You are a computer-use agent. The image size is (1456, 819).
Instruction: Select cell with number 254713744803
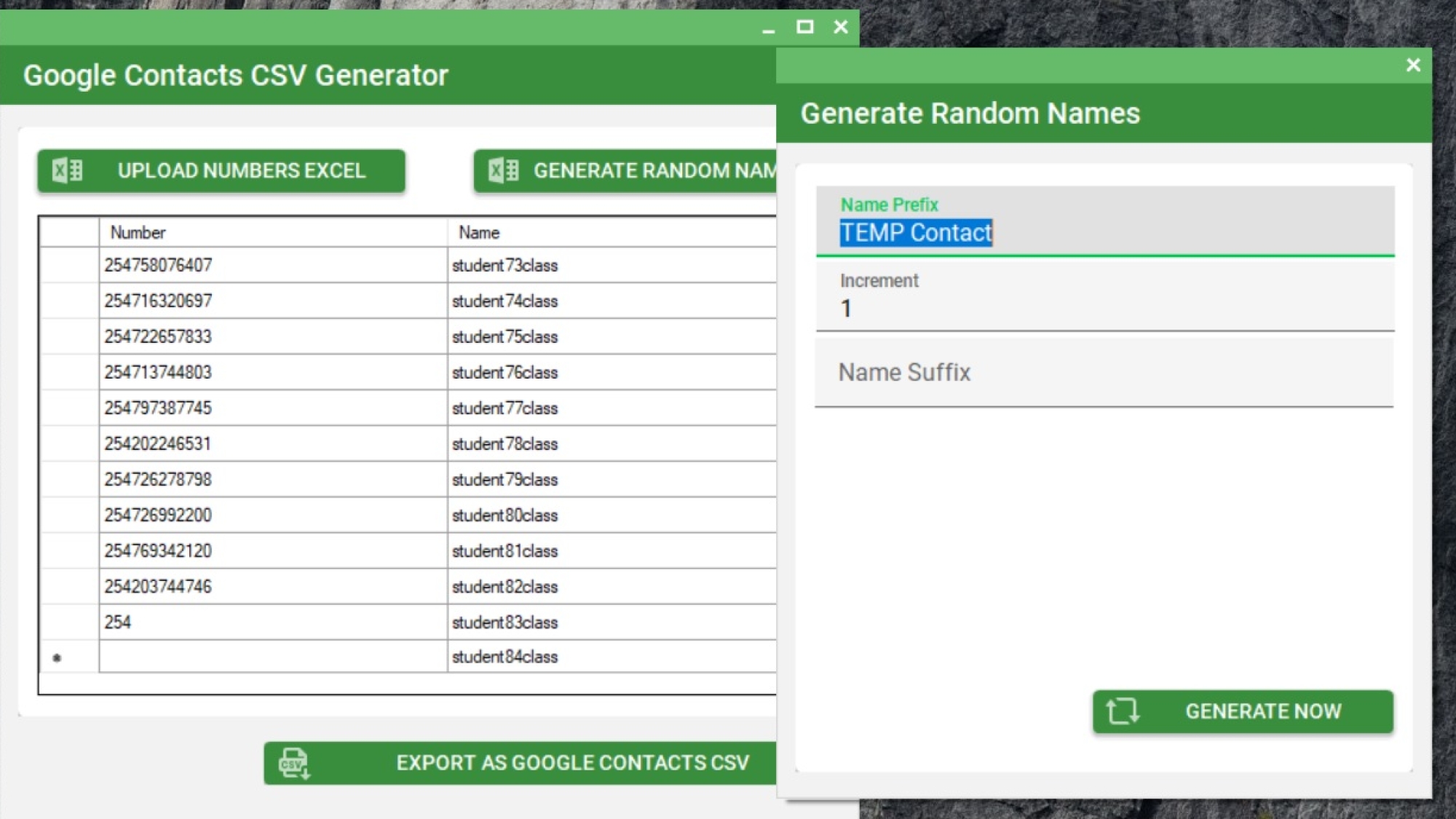coord(273,372)
